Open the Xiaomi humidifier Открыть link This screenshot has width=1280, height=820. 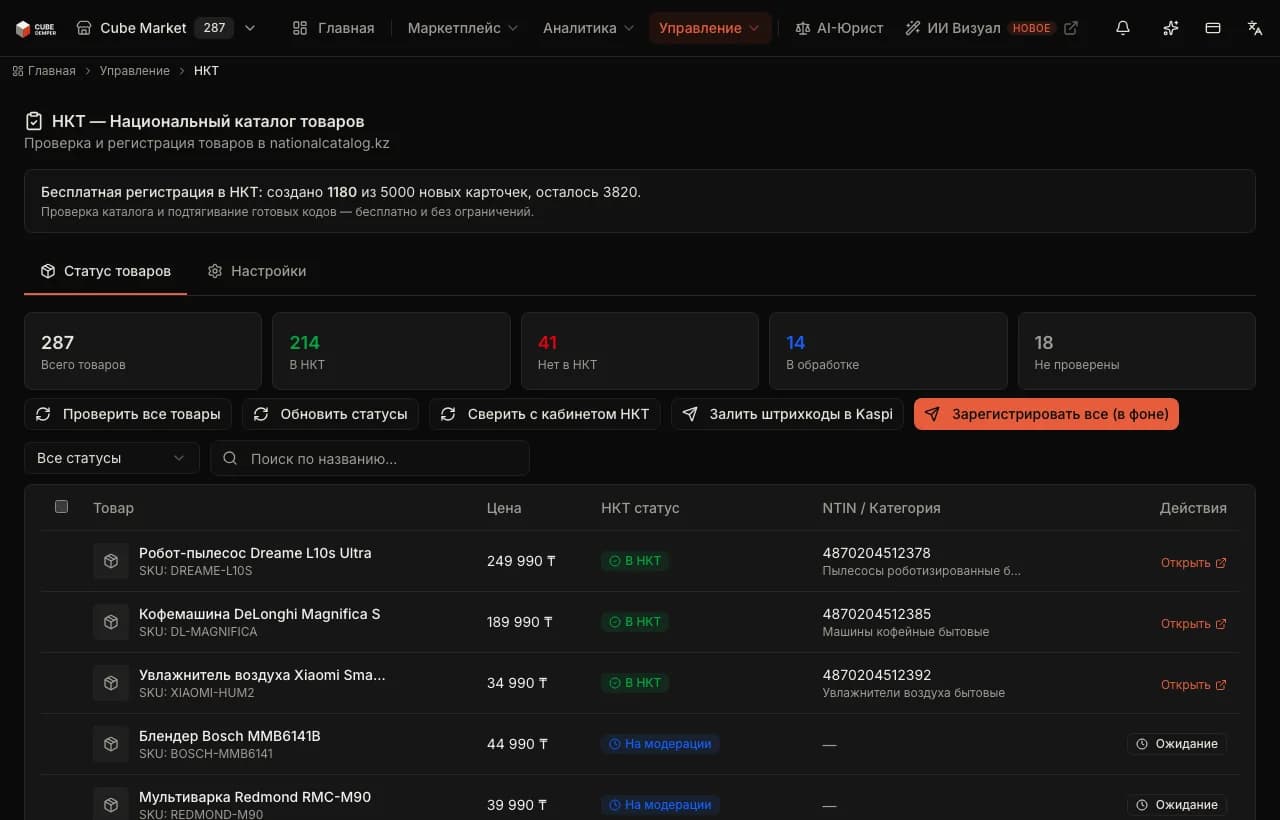(1194, 684)
